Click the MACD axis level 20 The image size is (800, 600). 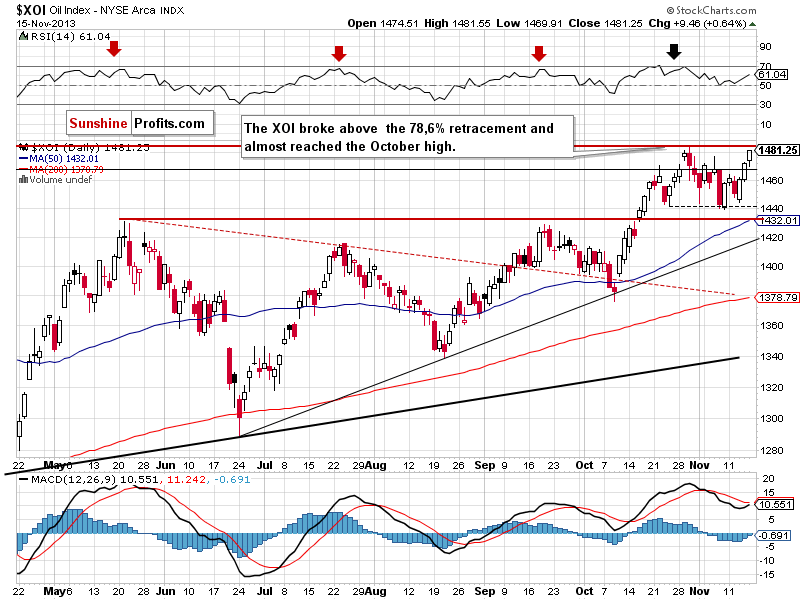(x=768, y=479)
